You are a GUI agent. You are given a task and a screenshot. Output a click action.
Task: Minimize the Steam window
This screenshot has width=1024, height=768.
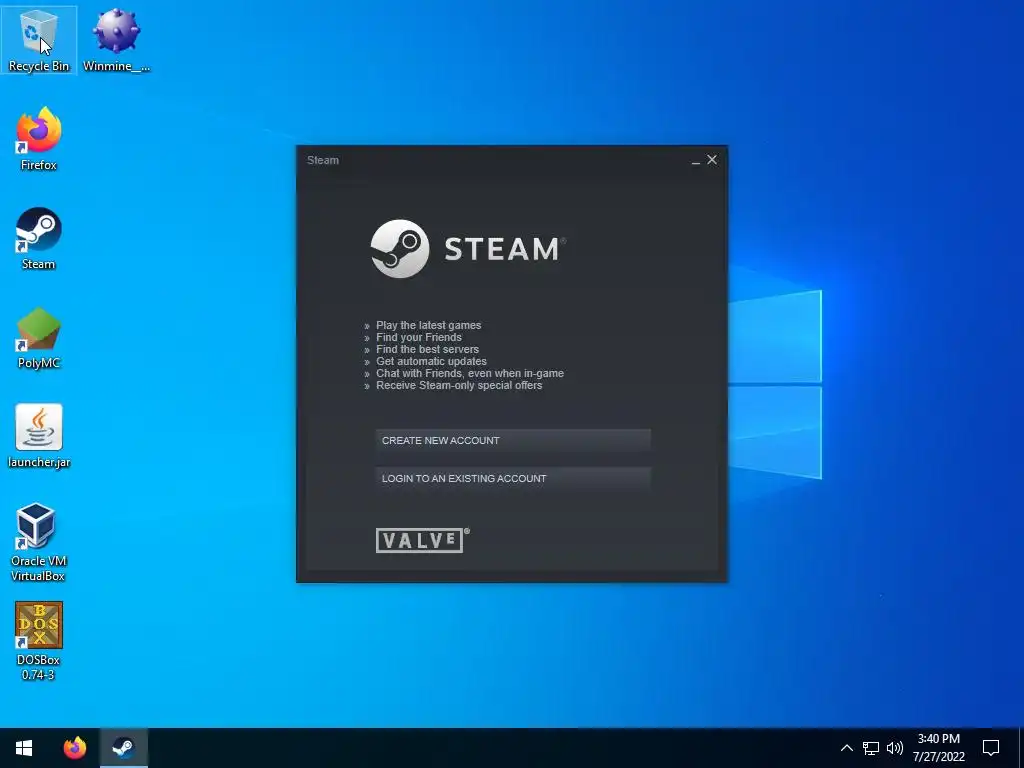point(696,160)
